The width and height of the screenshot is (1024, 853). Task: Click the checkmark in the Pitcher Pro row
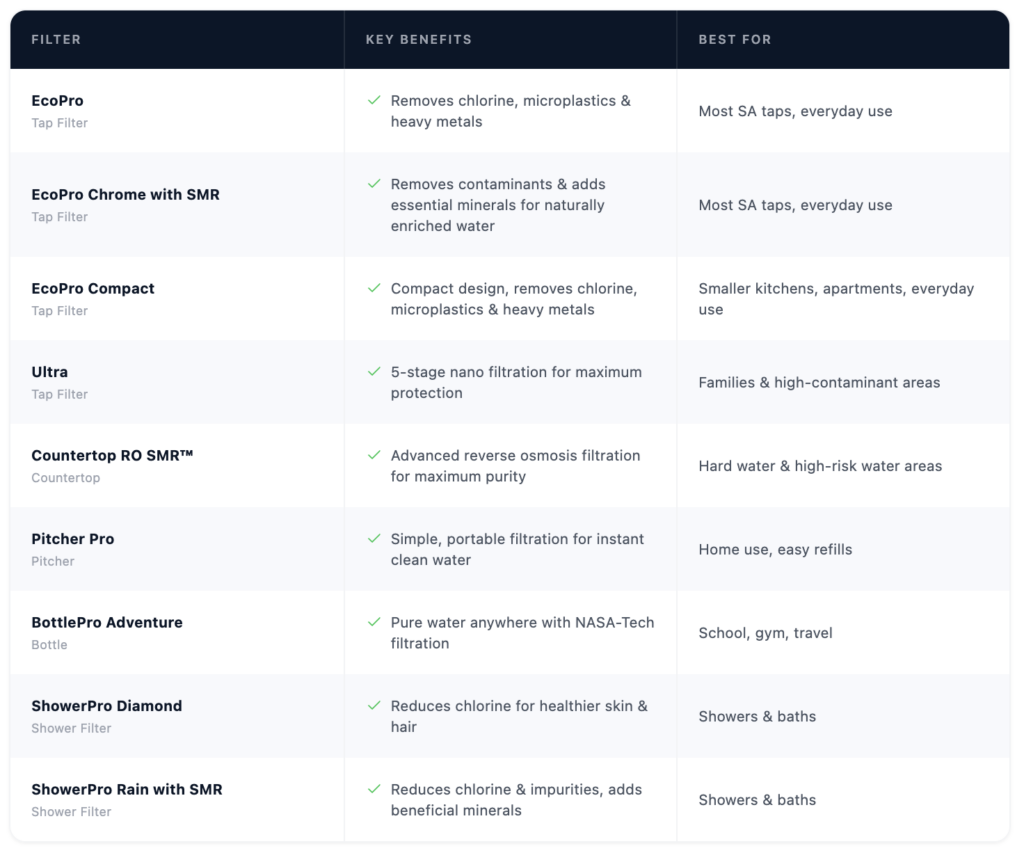click(x=374, y=539)
